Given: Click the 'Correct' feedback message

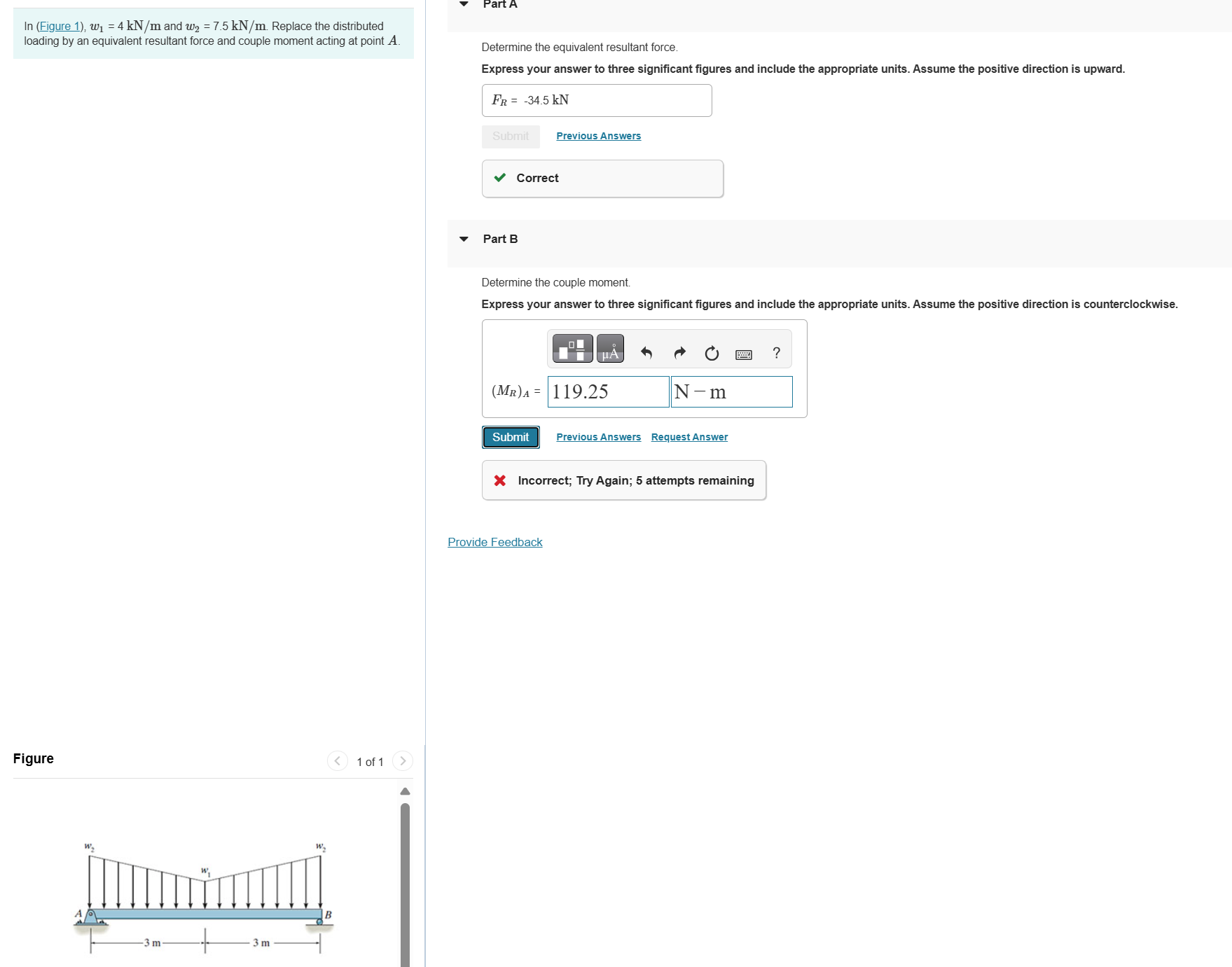Looking at the screenshot, I should point(602,179).
